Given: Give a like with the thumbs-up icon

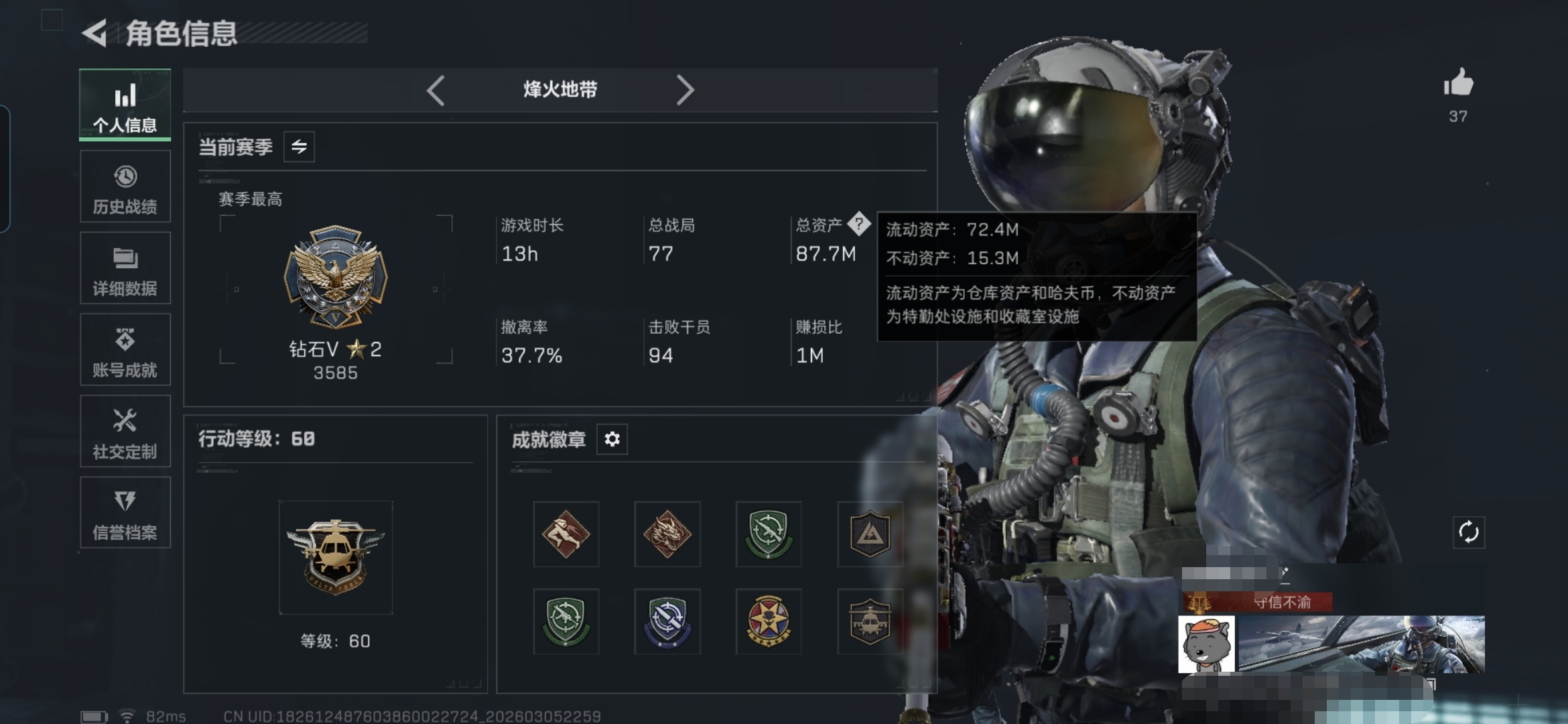Looking at the screenshot, I should [x=1458, y=82].
